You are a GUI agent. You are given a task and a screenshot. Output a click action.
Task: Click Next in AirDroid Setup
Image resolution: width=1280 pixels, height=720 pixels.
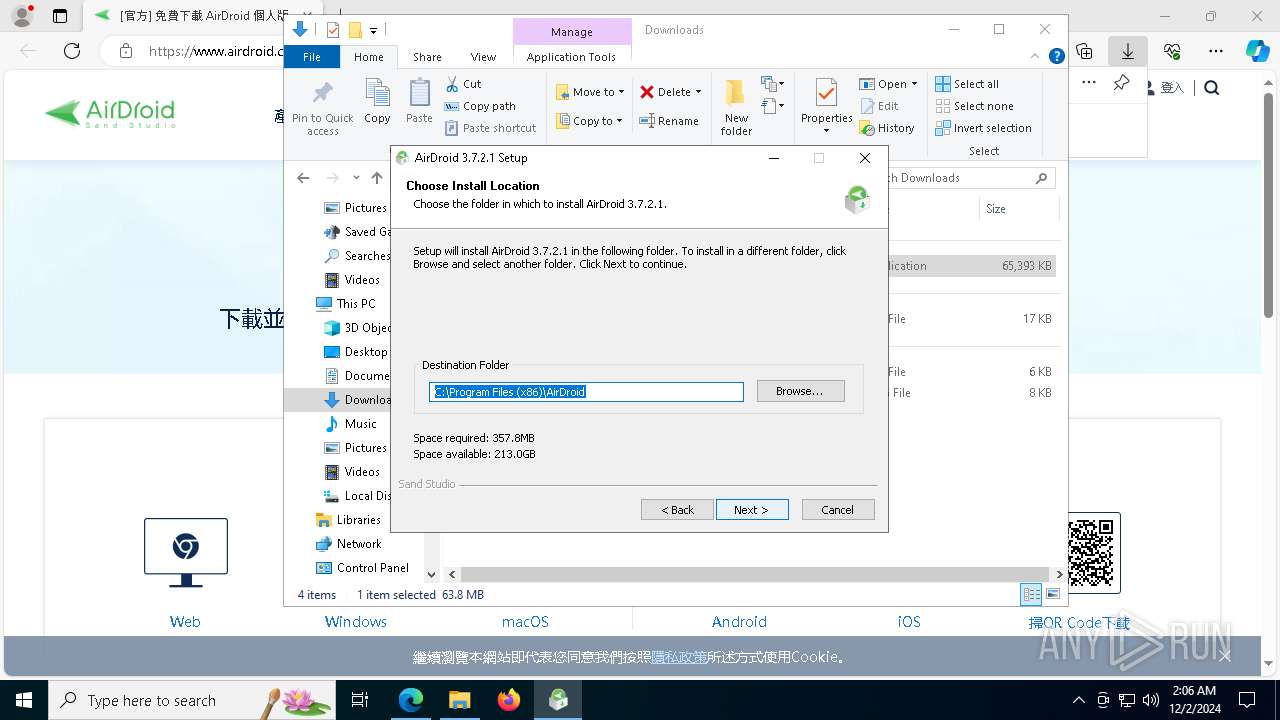coord(752,510)
